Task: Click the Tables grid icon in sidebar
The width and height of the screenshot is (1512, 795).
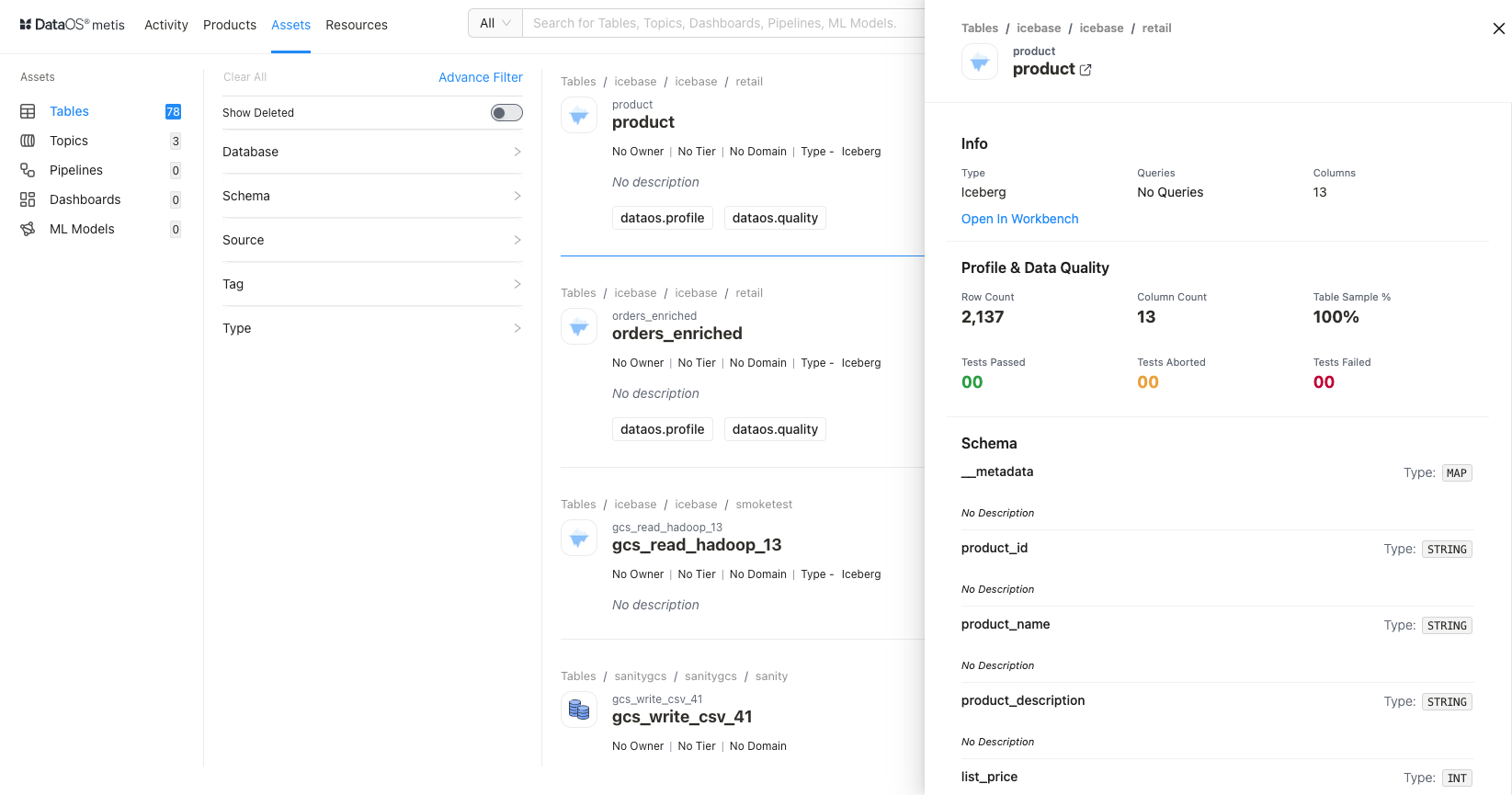Action: pyautogui.click(x=28, y=111)
